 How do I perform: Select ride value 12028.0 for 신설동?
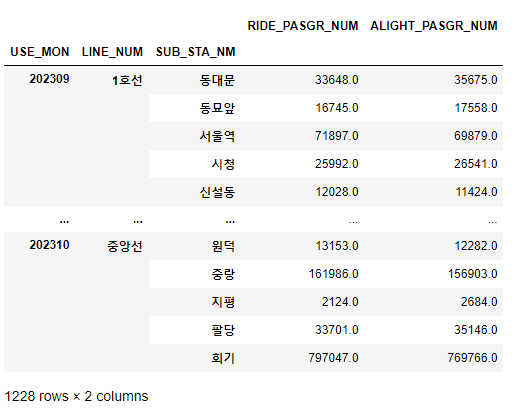point(337,192)
